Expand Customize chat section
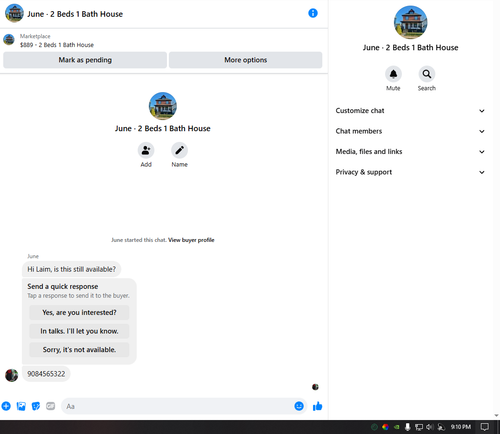 coord(410,111)
